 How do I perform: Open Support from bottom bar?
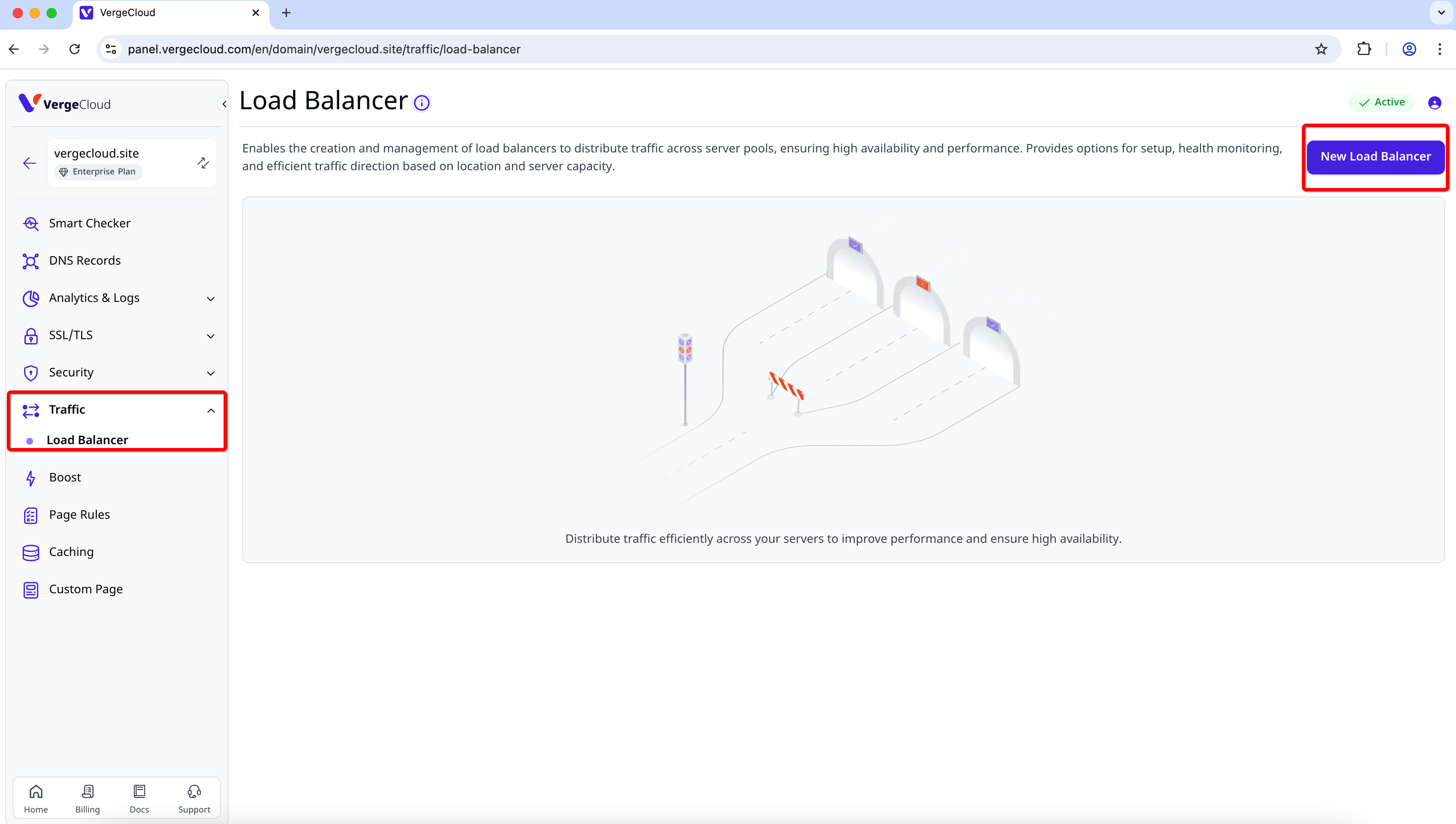[194, 799]
